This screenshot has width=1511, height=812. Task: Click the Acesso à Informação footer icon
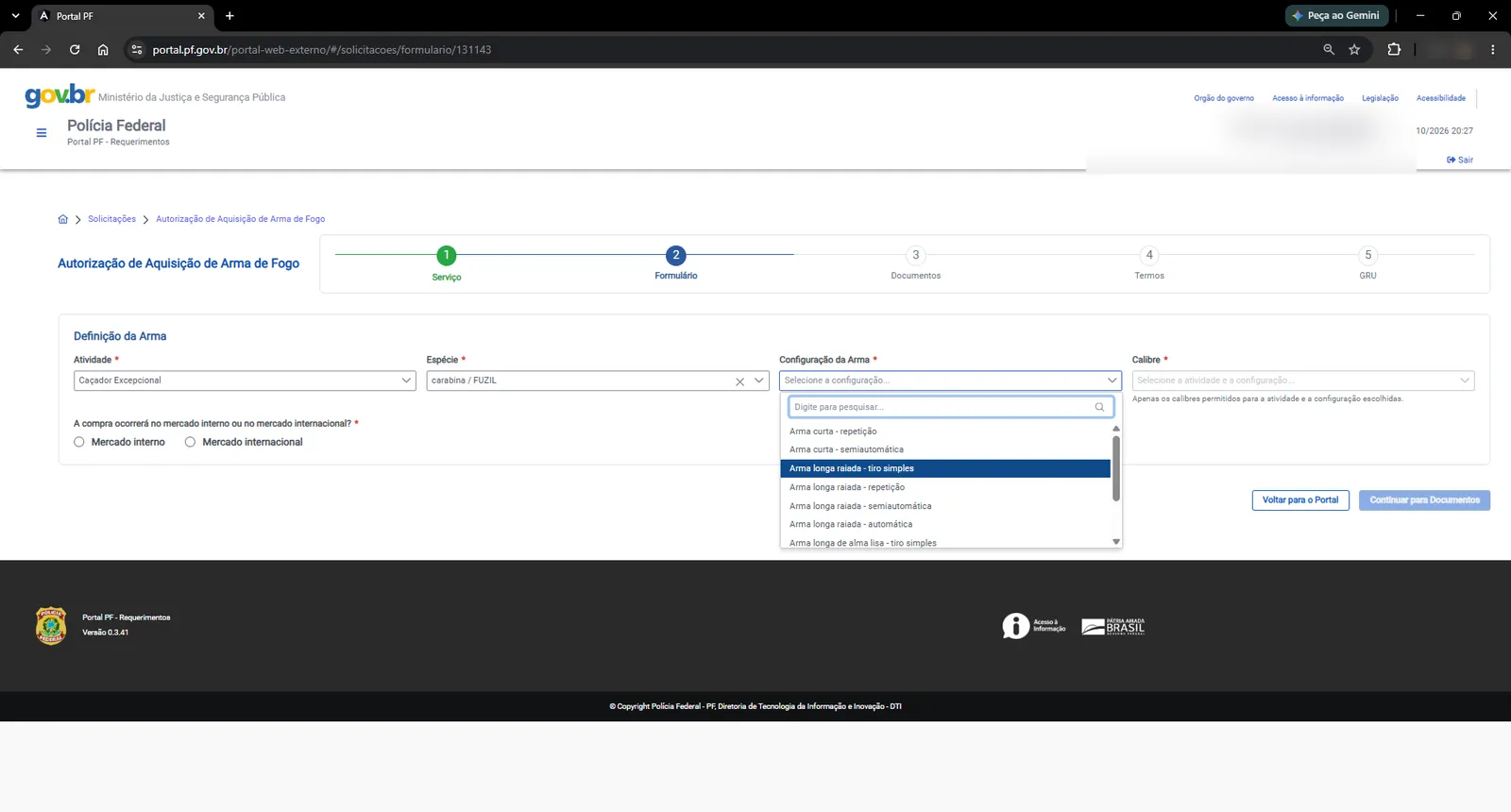[x=1034, y=626]
